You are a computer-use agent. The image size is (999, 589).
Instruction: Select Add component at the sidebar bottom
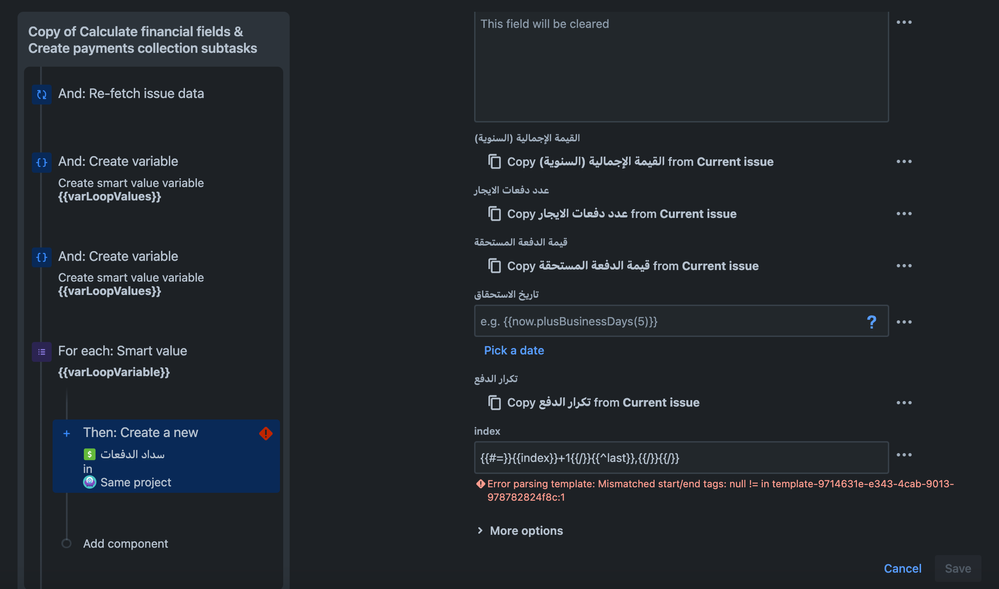click(x=124, y=543)
